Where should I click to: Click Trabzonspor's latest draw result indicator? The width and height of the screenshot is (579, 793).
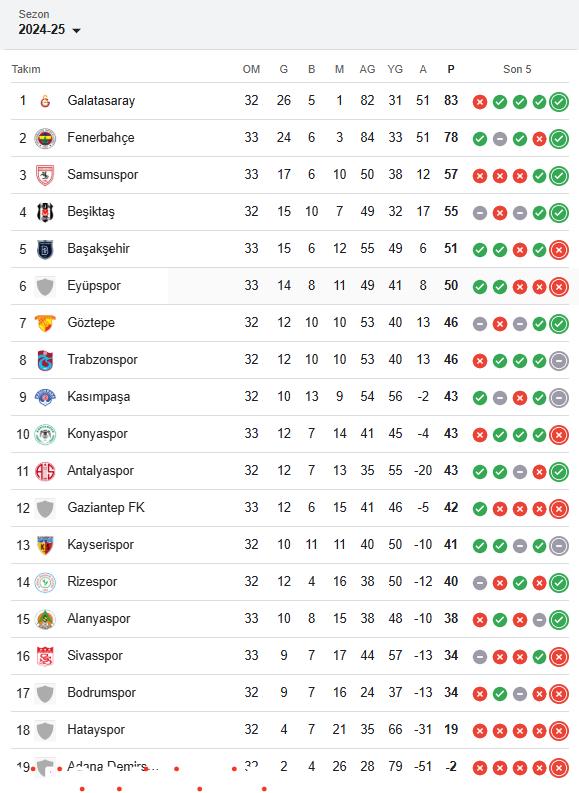point(559,361)
